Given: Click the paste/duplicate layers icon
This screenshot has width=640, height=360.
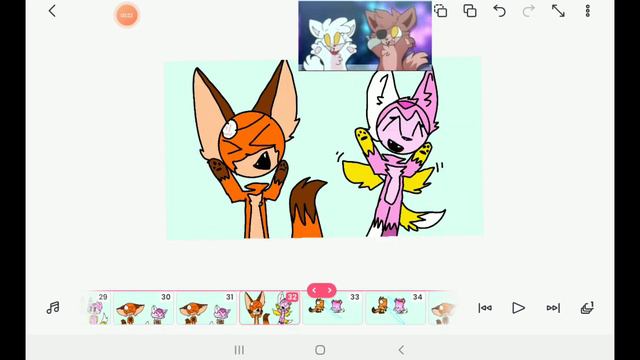Looking at the screenshot, I should coord(470,11).
